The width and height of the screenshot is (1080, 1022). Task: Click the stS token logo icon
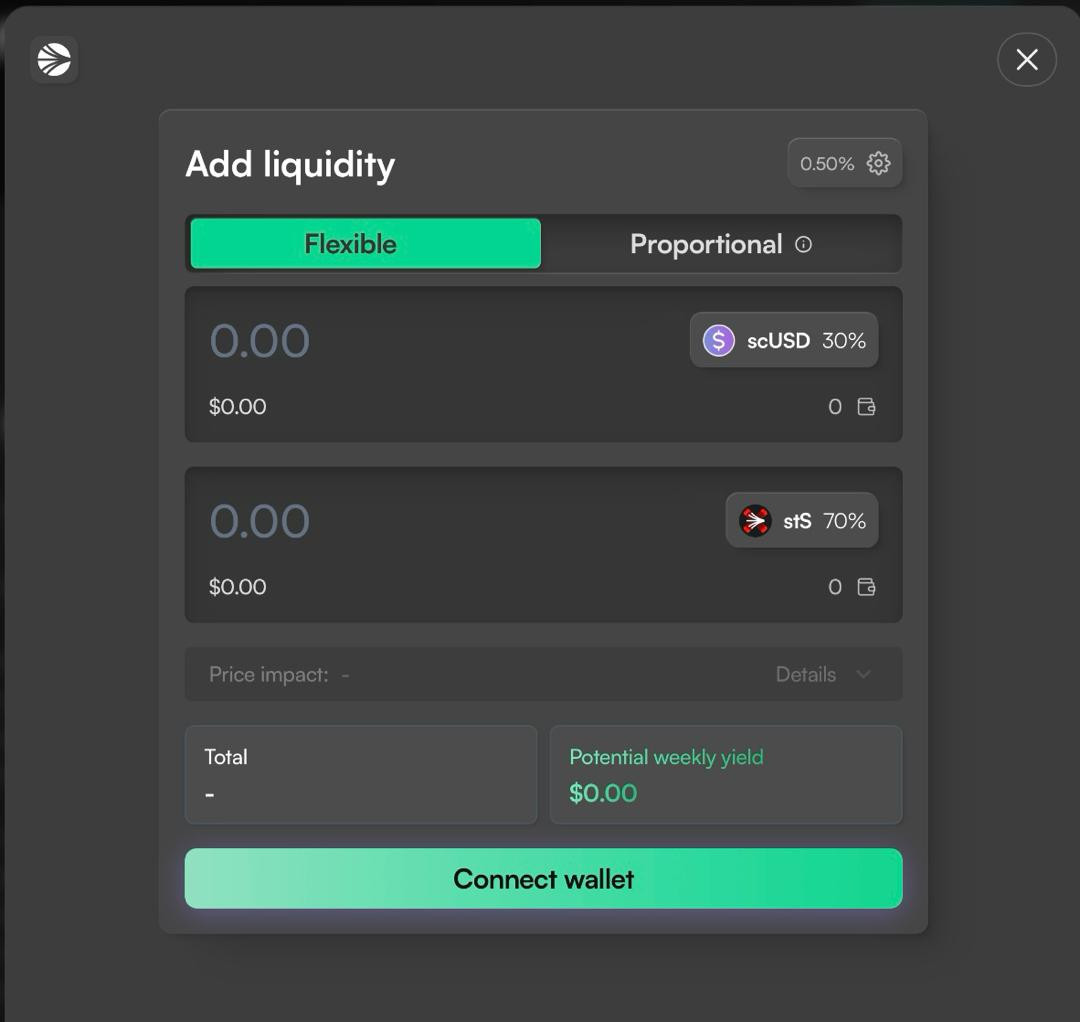(x=755, y=521)
